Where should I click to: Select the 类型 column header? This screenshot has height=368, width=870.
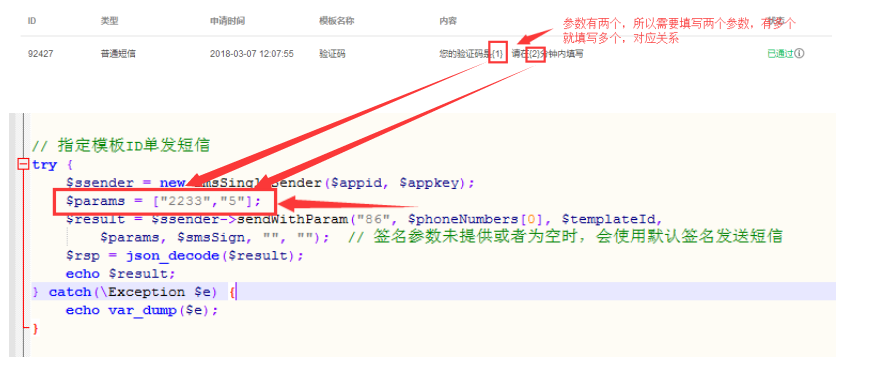109,21
